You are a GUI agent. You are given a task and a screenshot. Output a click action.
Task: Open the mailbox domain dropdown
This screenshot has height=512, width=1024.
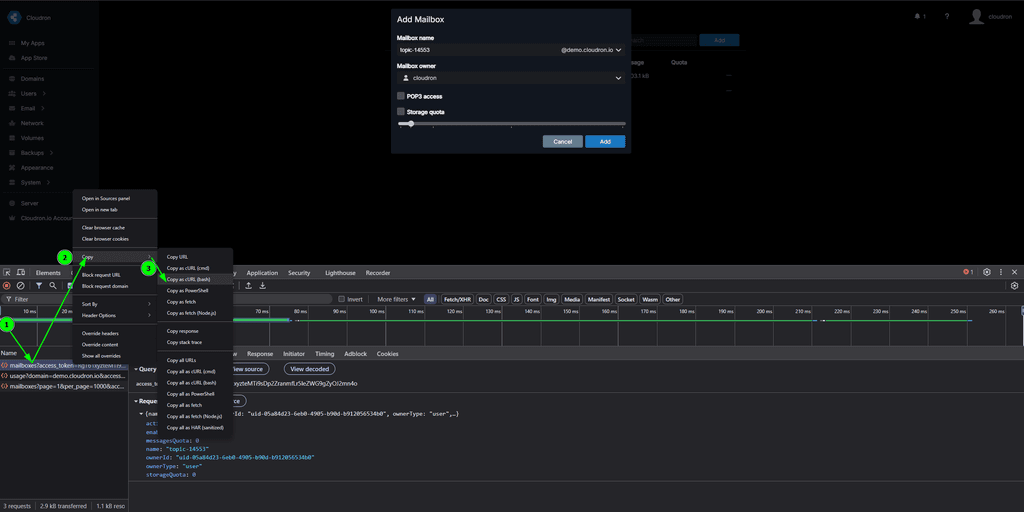(591, 49)
